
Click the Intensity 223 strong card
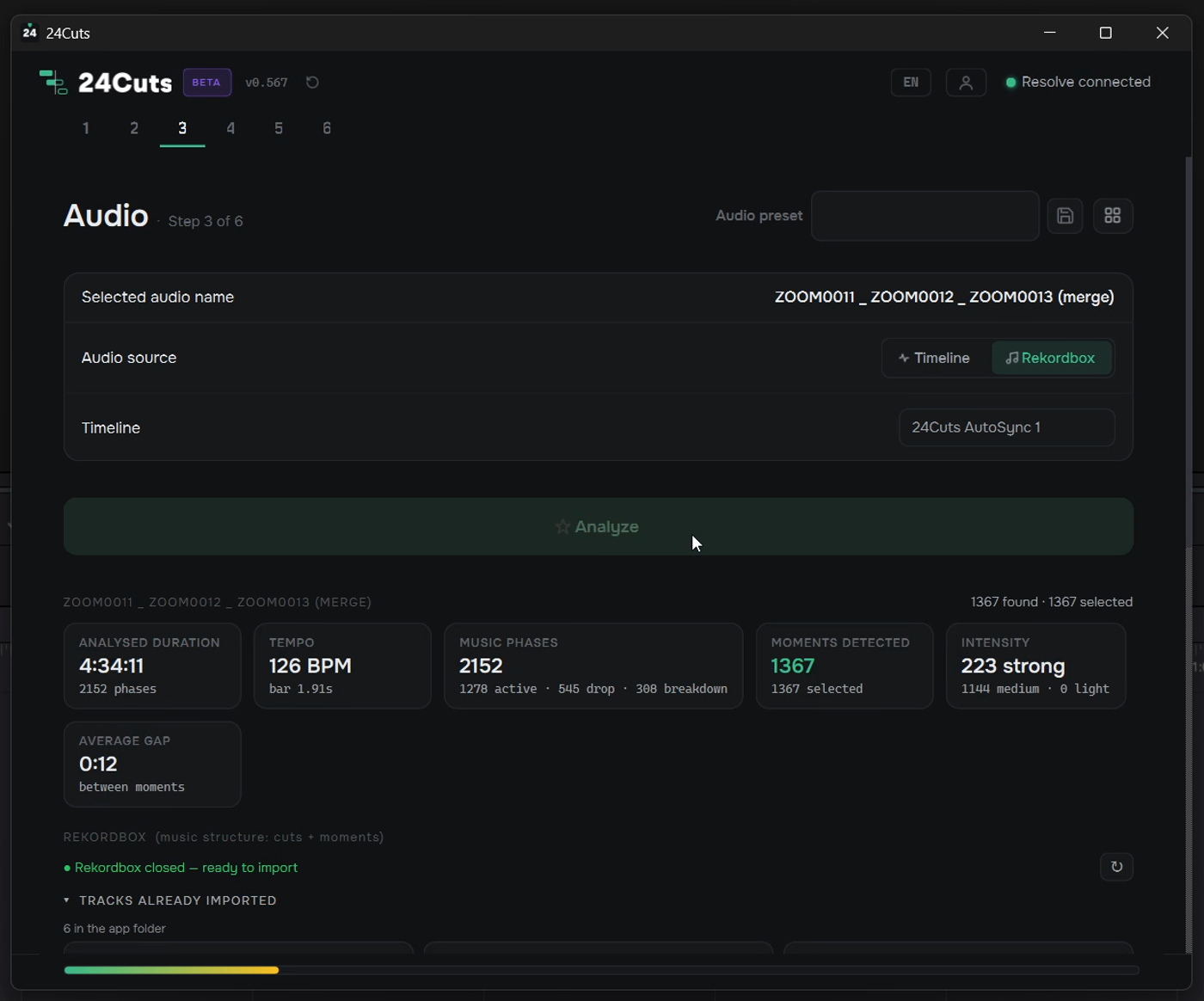[x=1035, y=666]
